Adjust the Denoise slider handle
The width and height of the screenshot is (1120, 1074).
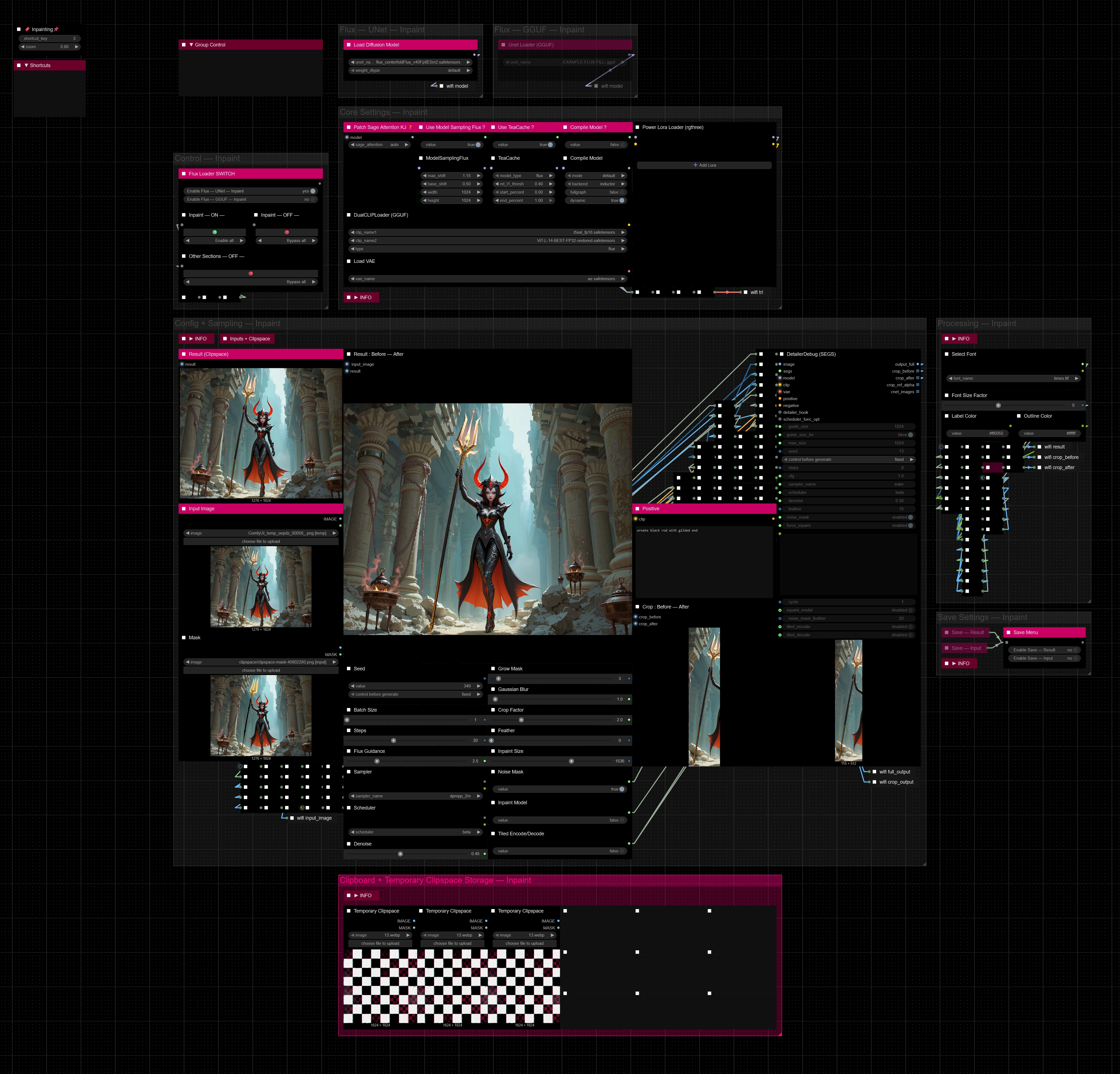(x=400, y=853)
